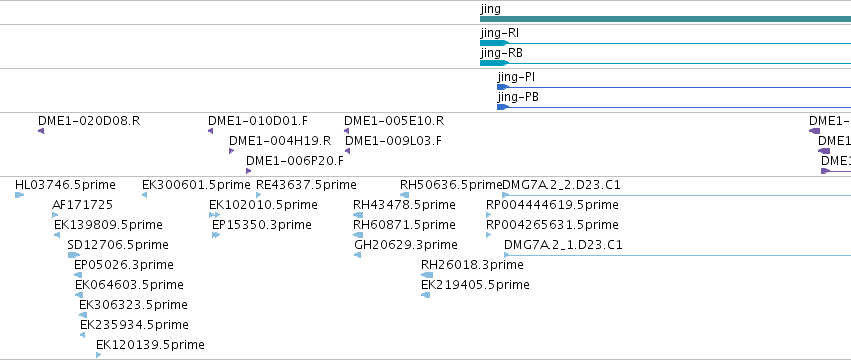Open the RP004444619.5prime label
The width and height of the screenshot is (851, 360).
[x=552, y=205]
